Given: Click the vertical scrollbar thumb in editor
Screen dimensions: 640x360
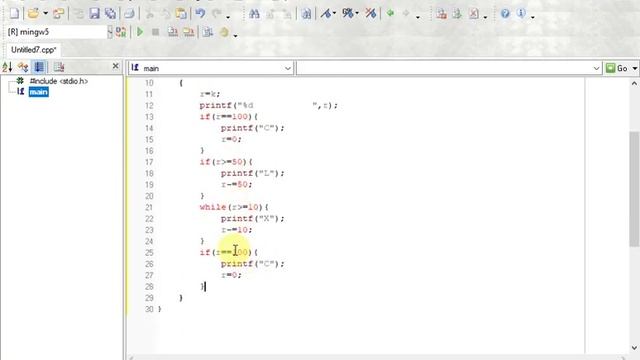Looking at the screenshot, I should point(634,189).
